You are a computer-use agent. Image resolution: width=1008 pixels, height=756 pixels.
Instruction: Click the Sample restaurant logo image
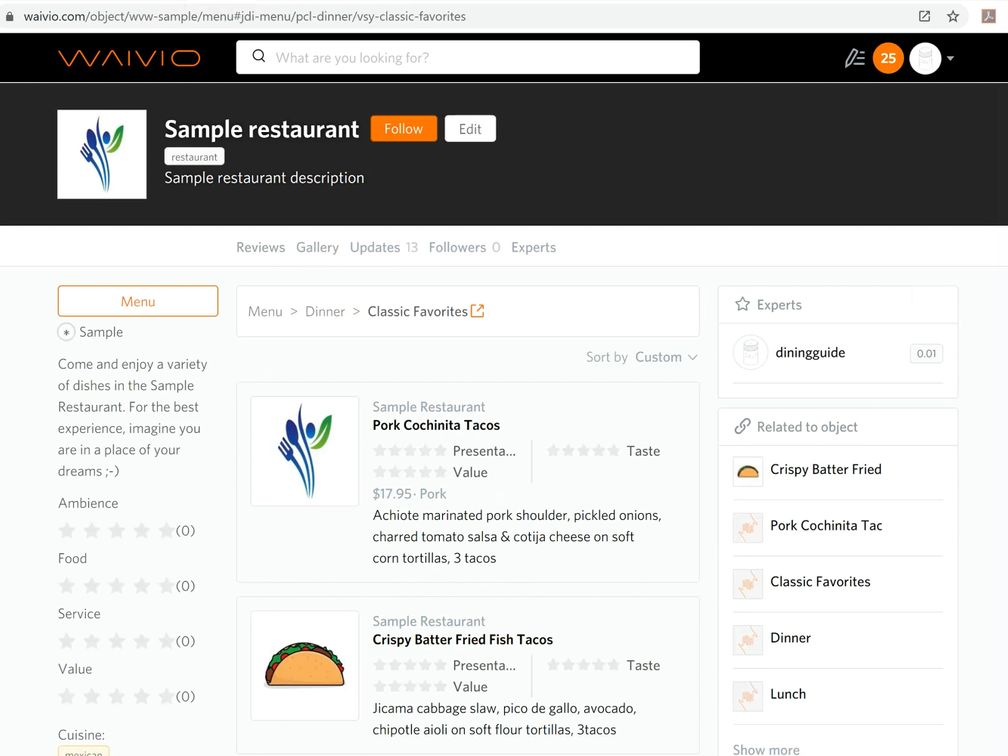102,154
